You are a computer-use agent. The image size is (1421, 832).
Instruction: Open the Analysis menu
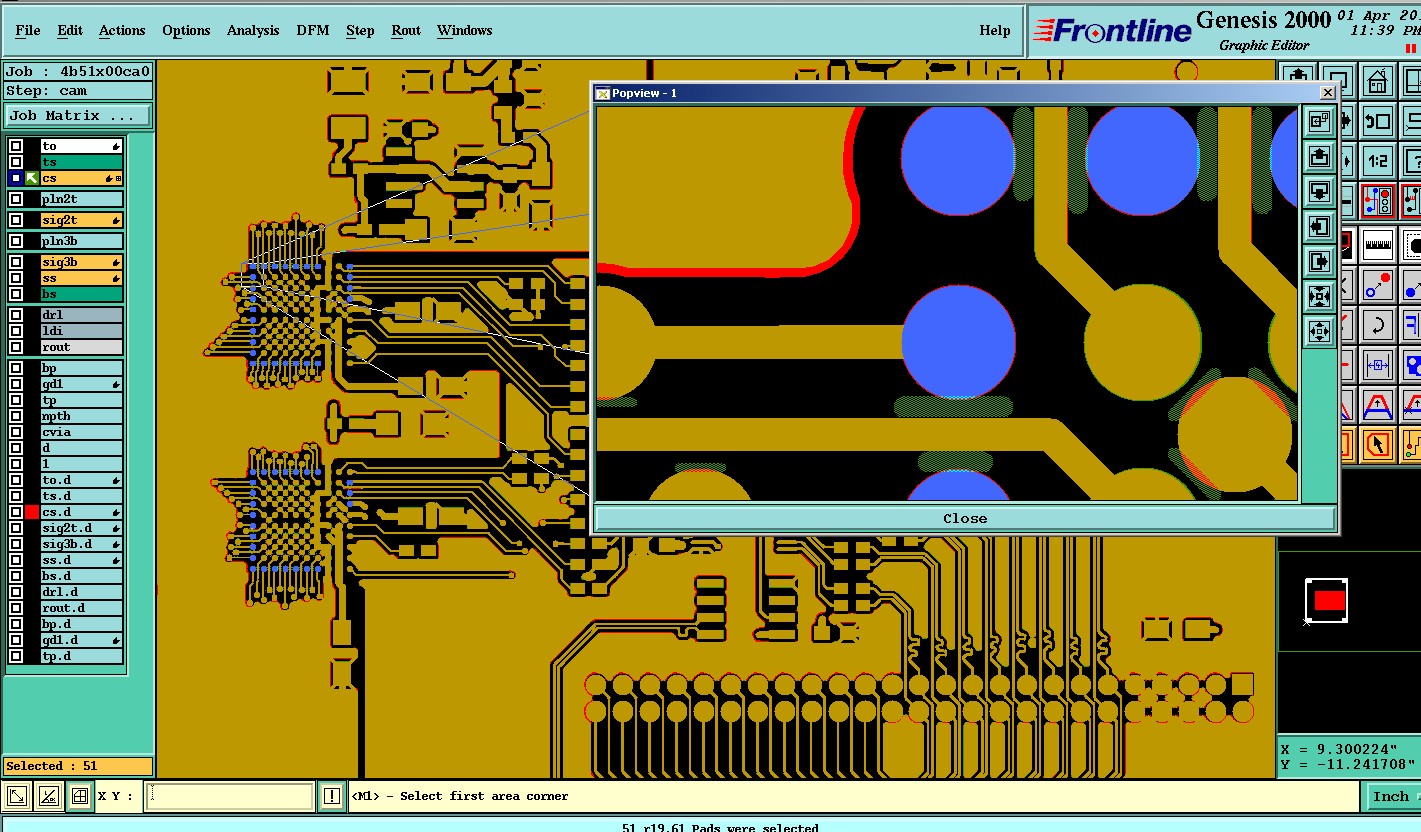[253, 30]
